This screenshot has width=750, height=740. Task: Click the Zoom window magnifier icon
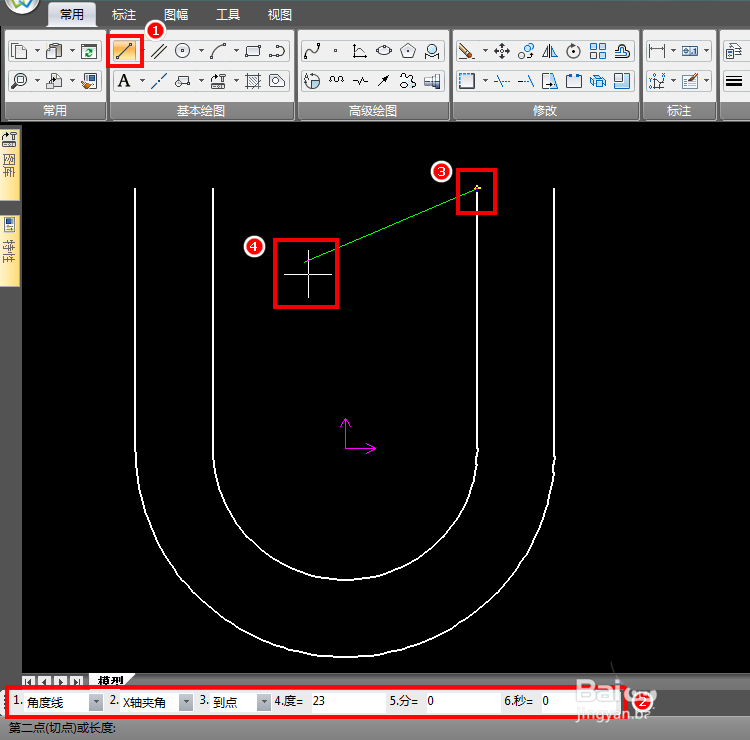20,81
